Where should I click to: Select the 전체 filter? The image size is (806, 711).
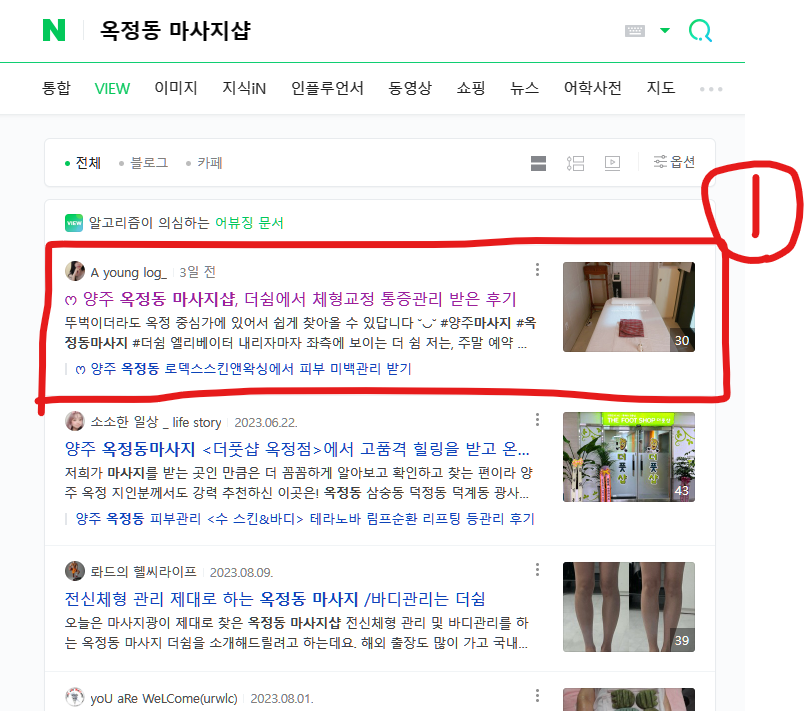(83, 163)
